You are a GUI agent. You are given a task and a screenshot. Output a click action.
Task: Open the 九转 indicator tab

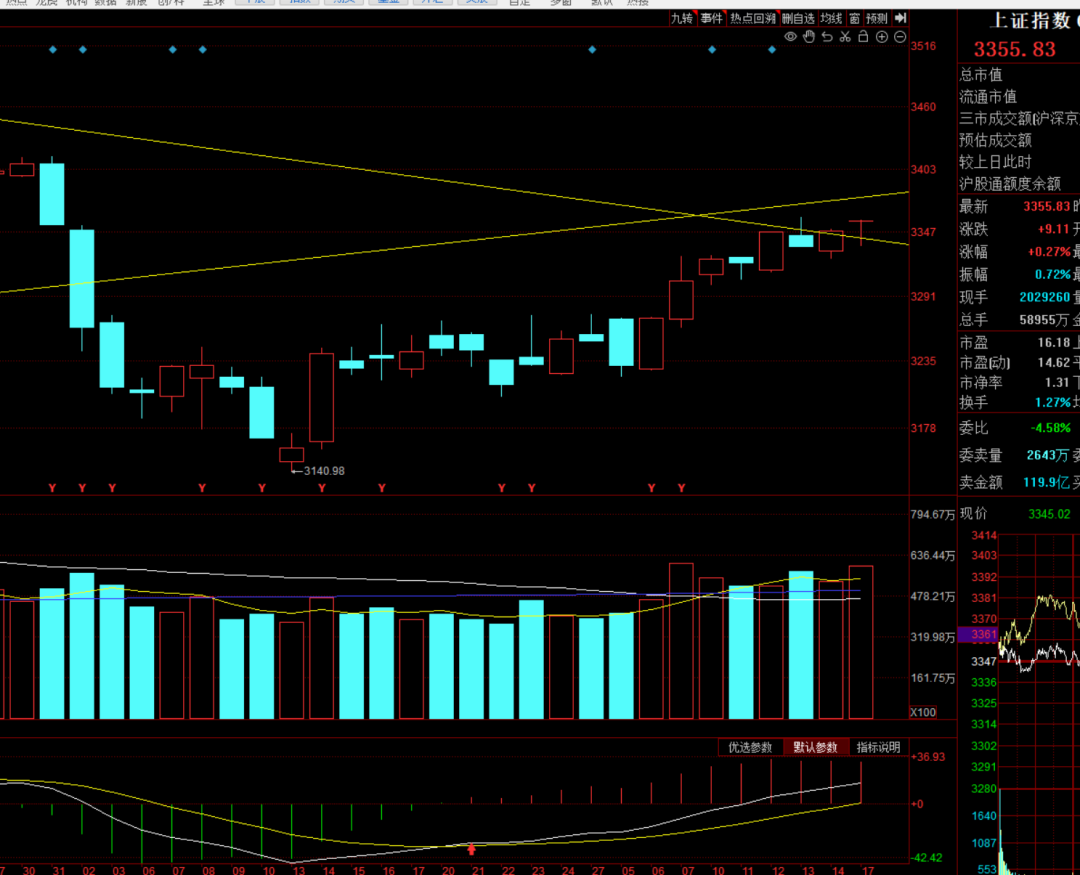point(681,18)
